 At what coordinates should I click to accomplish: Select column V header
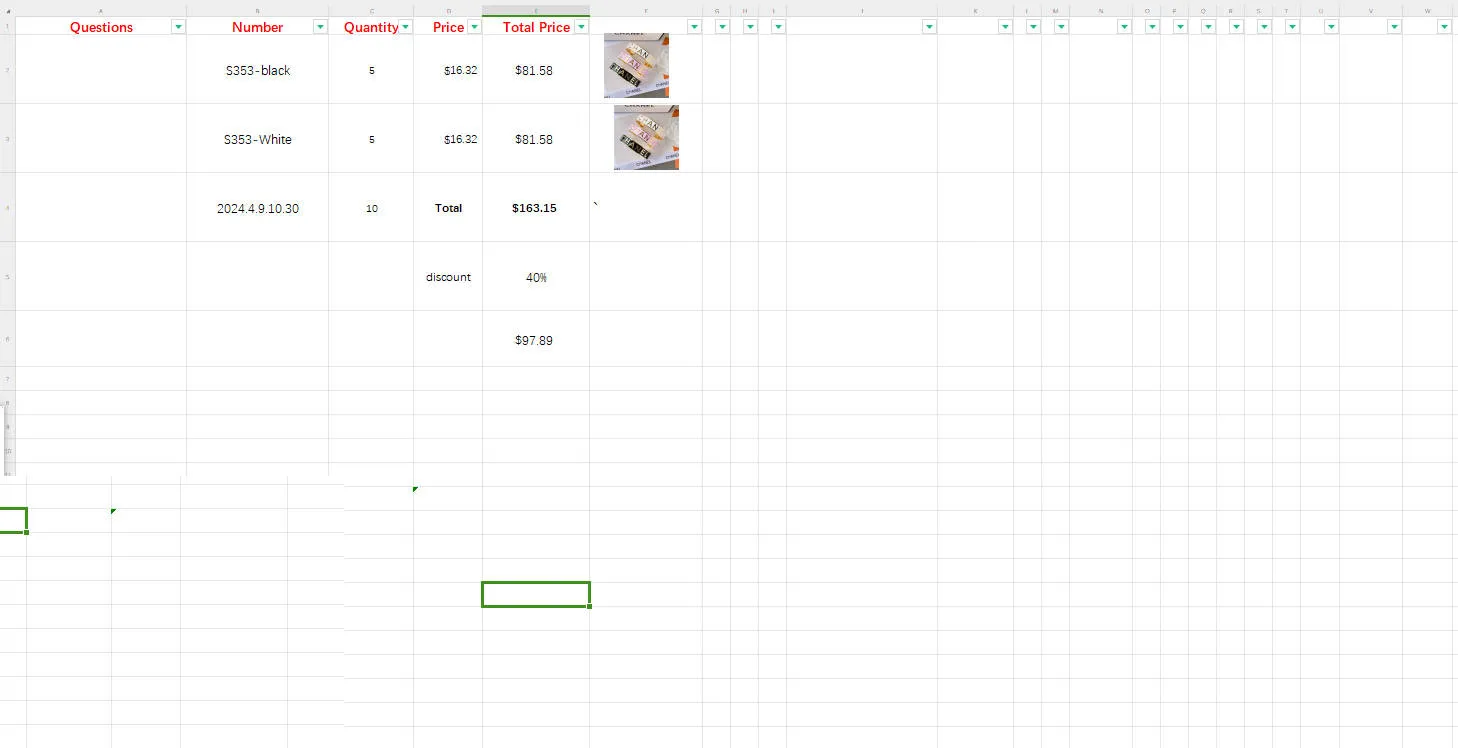pyautogui.click(x=1370, y=10)
